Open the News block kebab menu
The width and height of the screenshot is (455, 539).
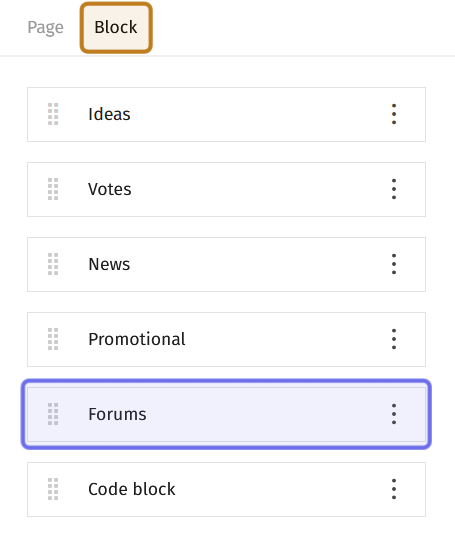(394, 264)
